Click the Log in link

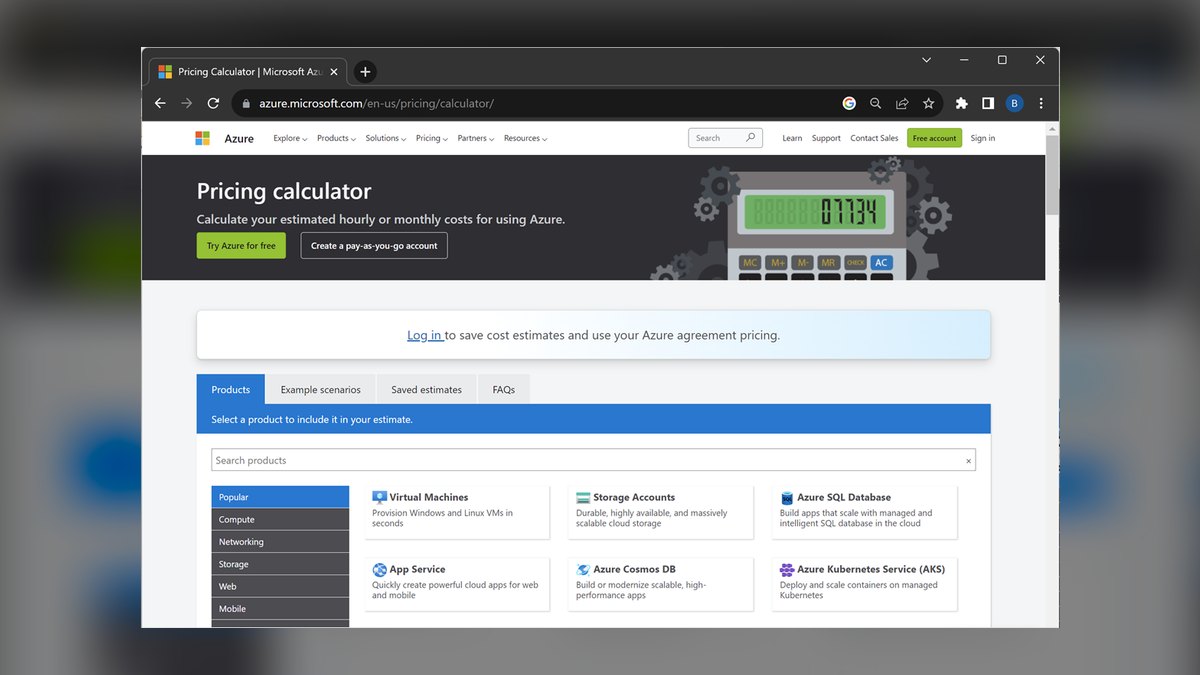tap(424, 335)
